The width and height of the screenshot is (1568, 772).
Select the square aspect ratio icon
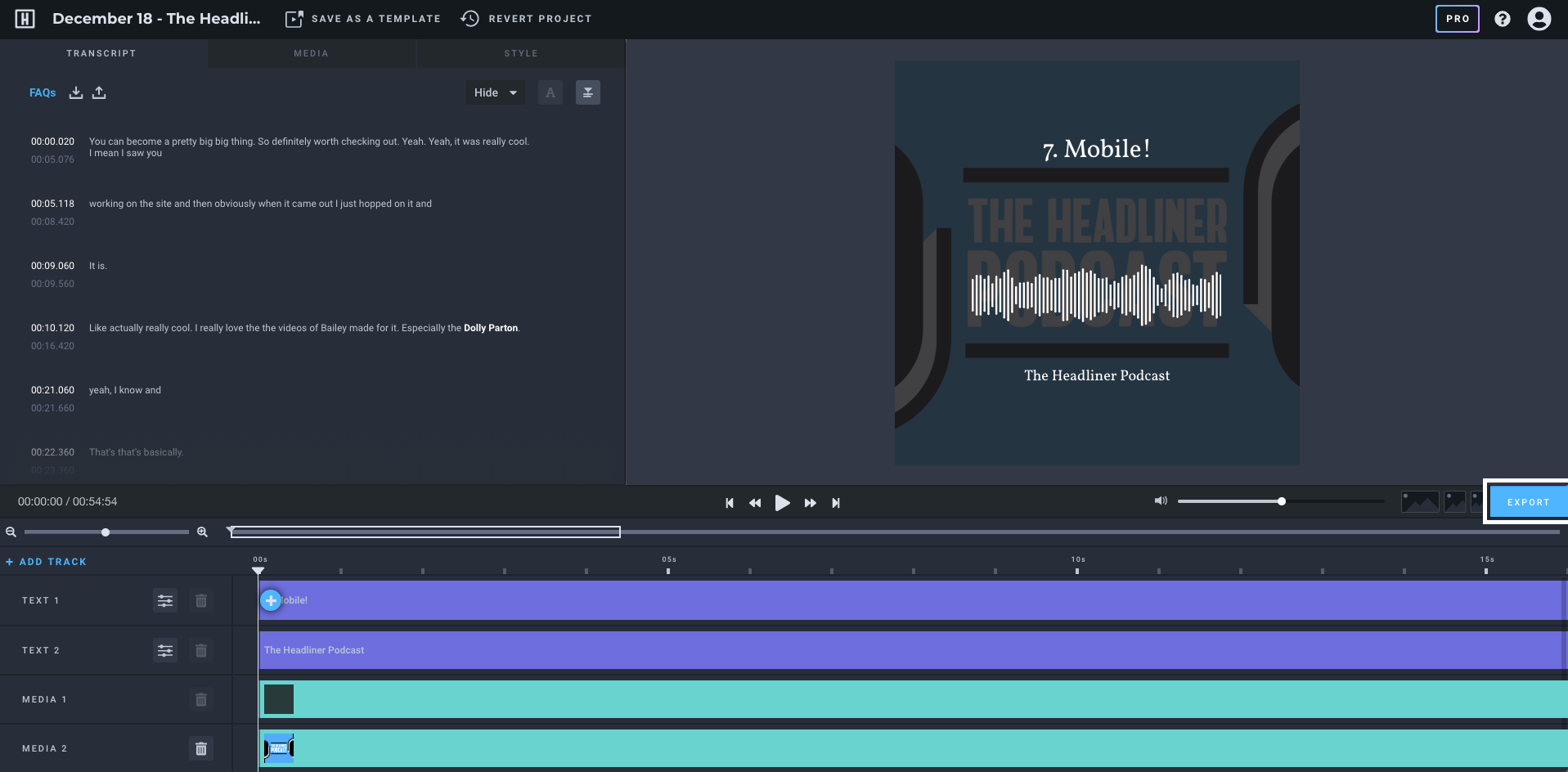tap(1455, 501)
